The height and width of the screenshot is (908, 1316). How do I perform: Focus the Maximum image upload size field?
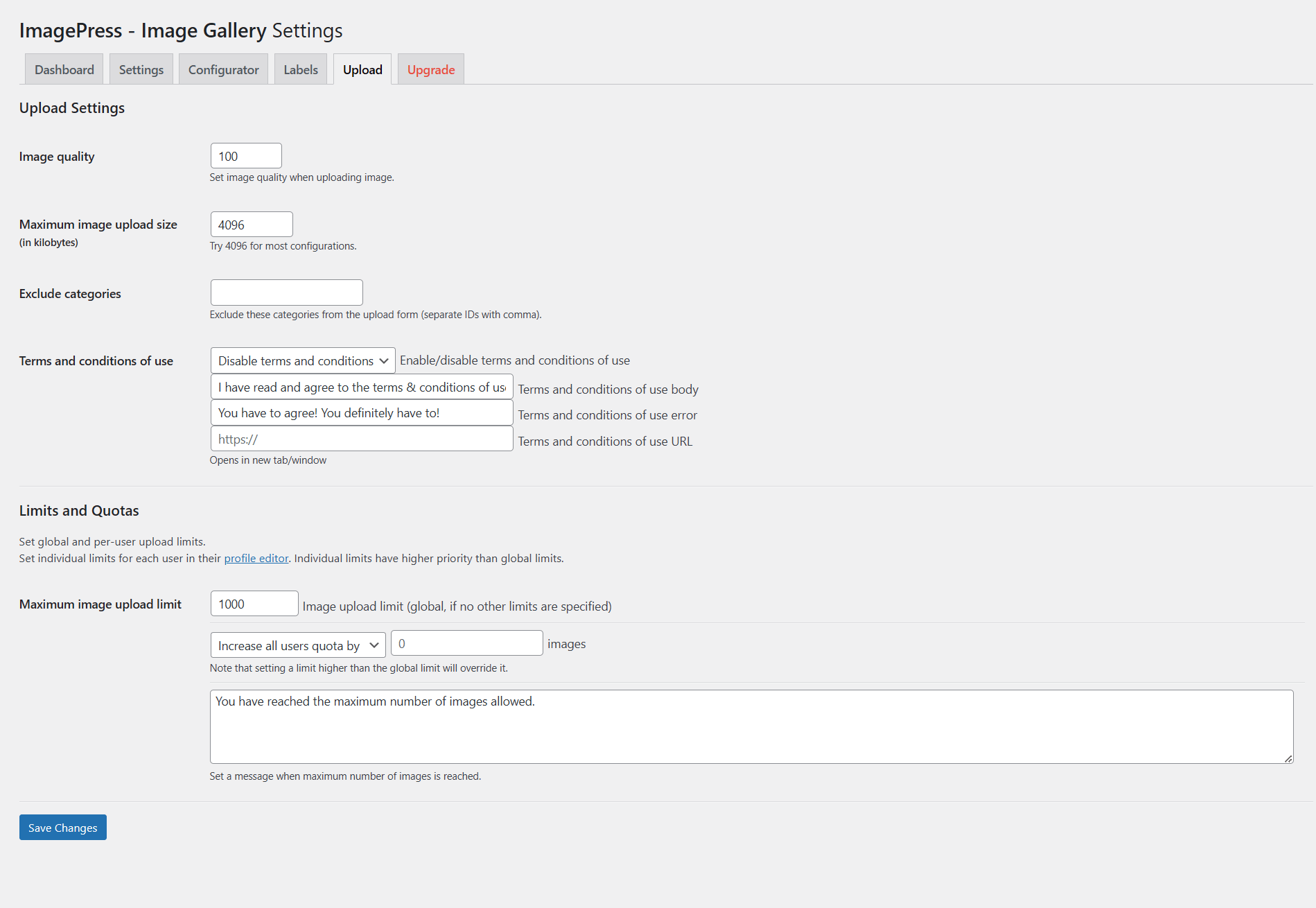tap(252, 225)
